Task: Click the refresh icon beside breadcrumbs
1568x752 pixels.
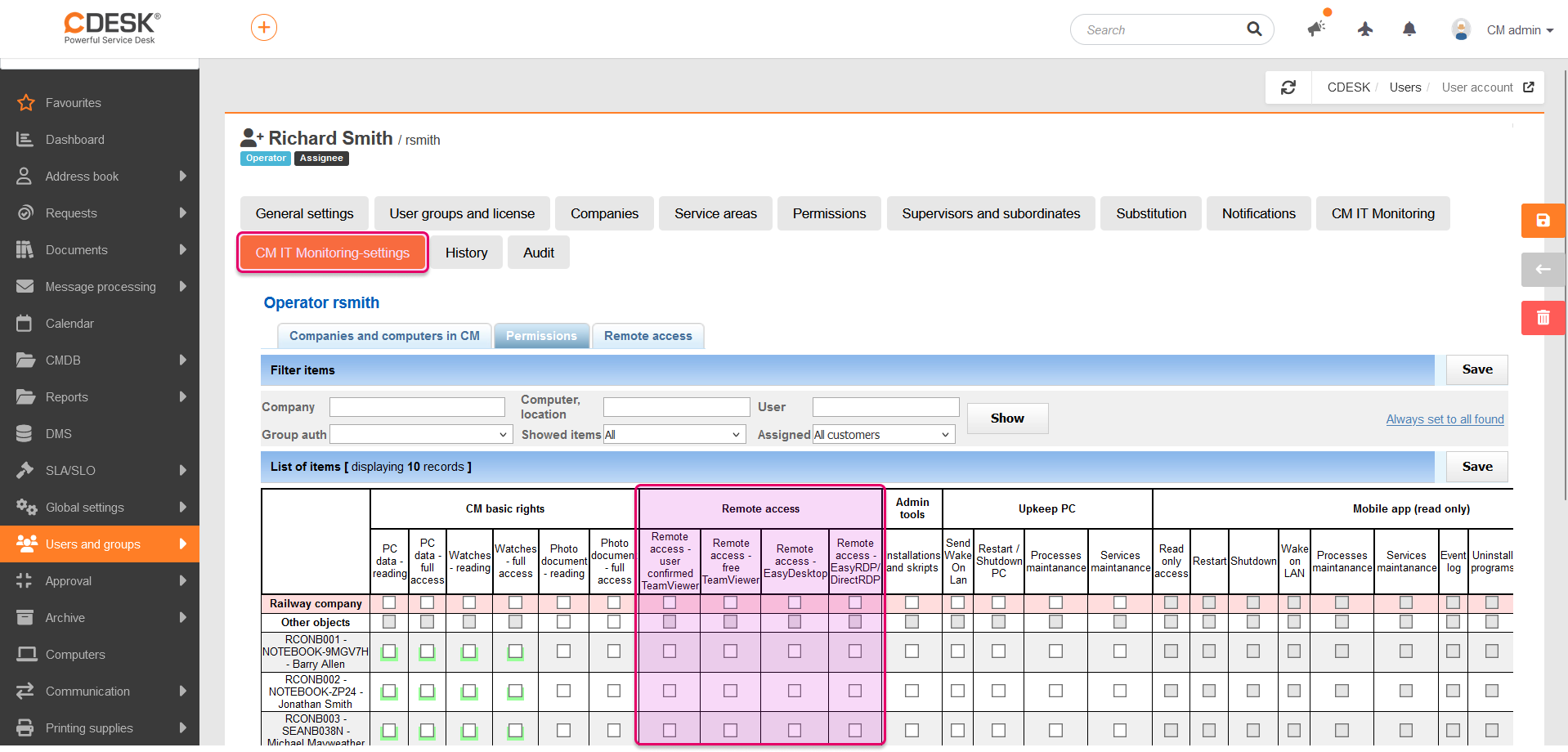Action: tap(1288, 87)
